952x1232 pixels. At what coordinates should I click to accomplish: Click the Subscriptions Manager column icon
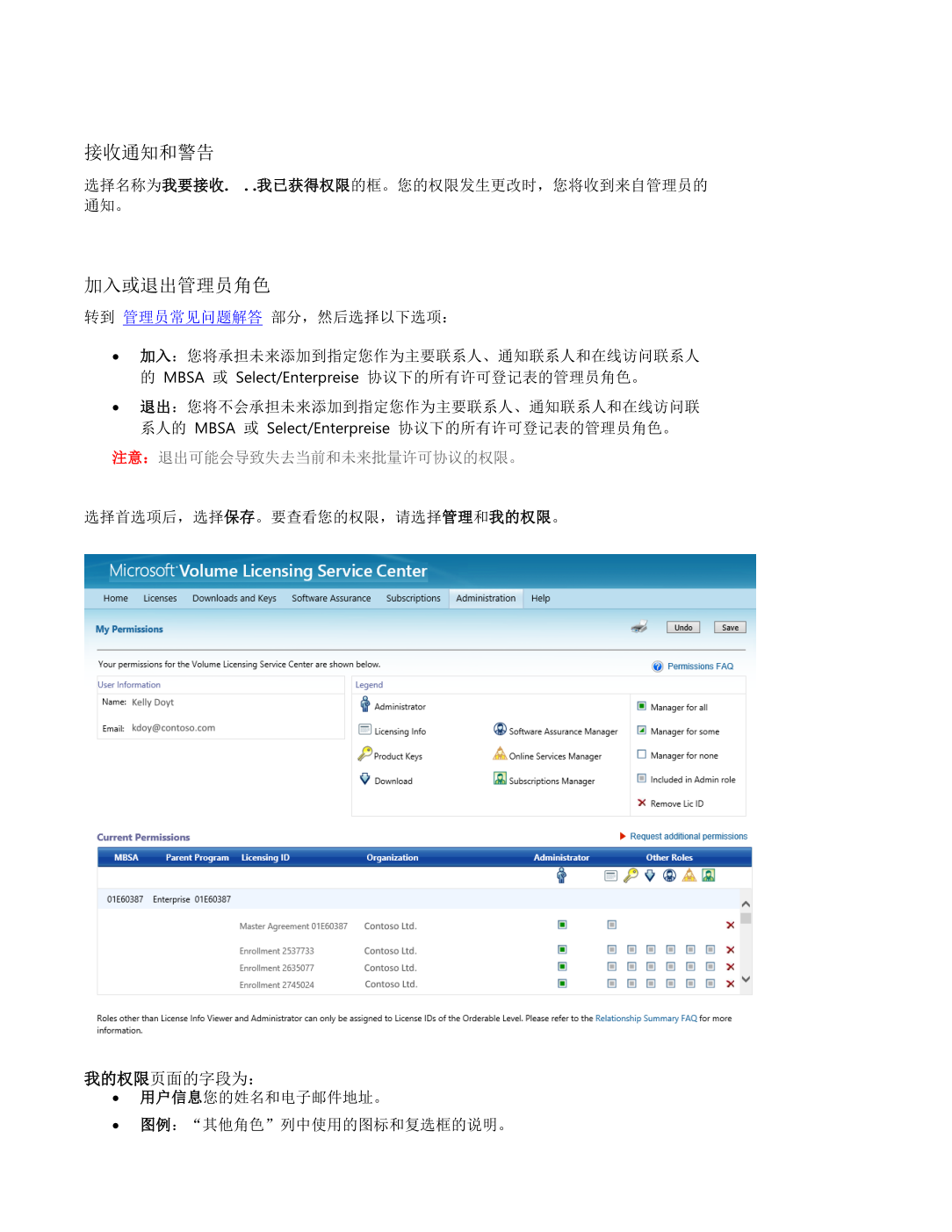[709, 875]
